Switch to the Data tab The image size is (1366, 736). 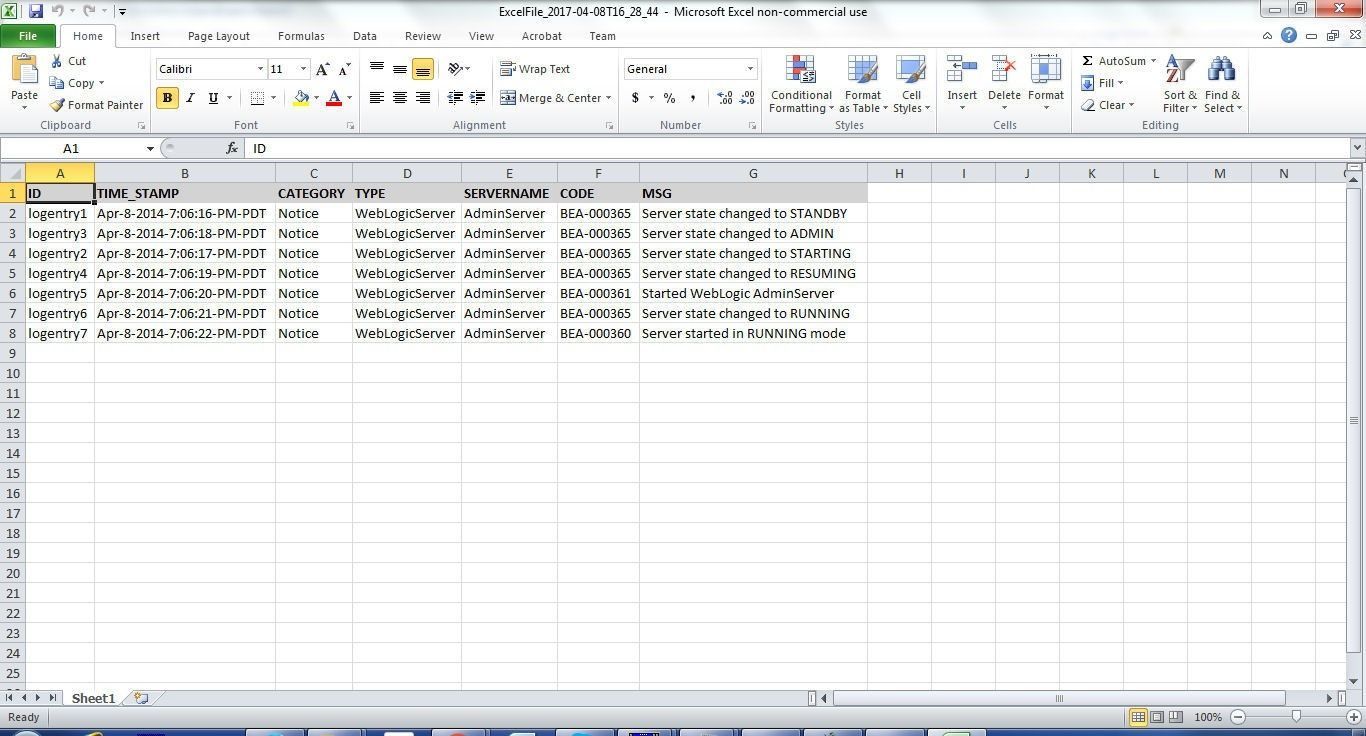click(365, 36)
